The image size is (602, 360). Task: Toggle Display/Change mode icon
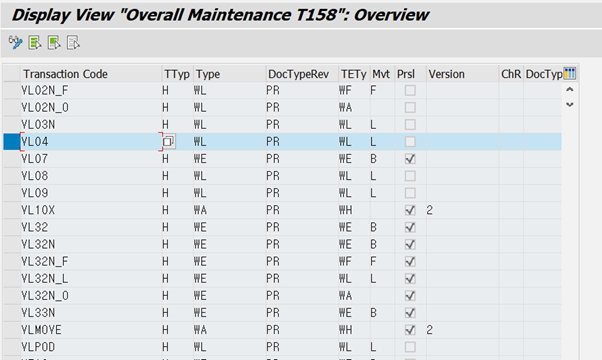pos(15,42)
